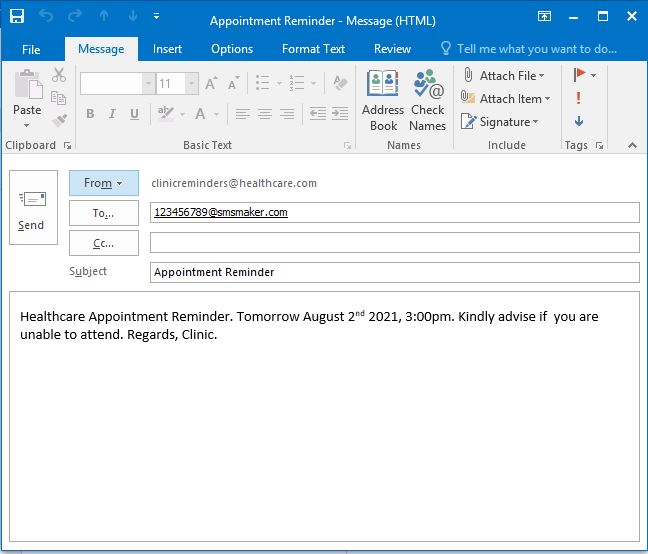Expand the font color dropdown arrow
The width and height of the screenshot is (648, 554).
[216, 114]
